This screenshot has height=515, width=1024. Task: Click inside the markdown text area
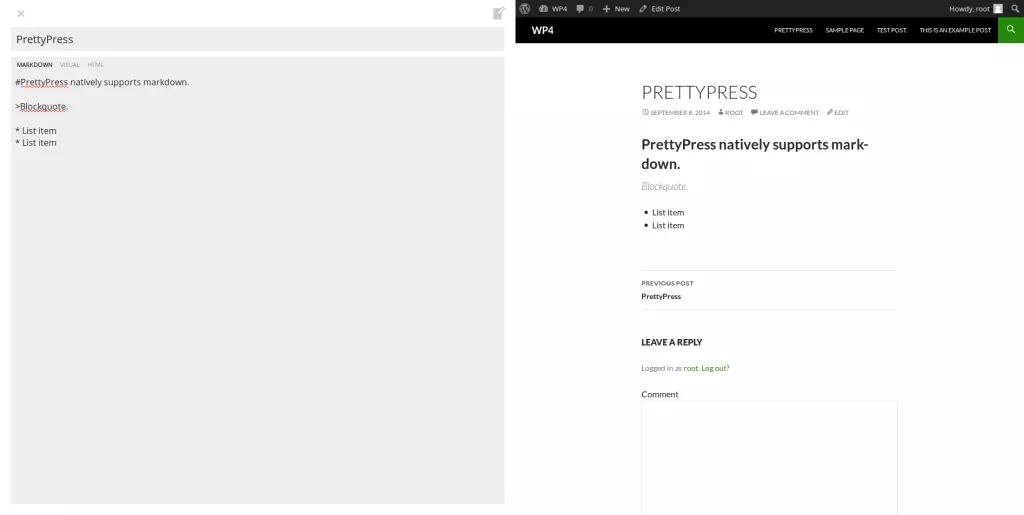(257, 287)
